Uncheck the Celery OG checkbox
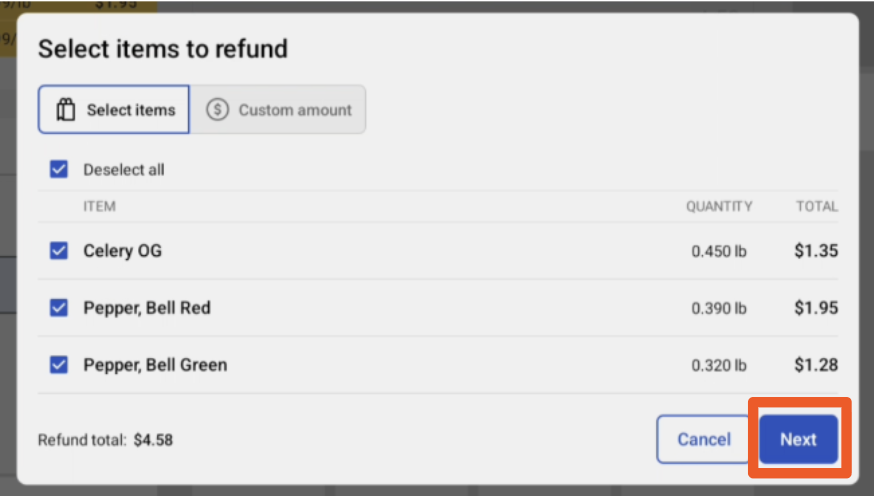 click(x=59, y=250)
